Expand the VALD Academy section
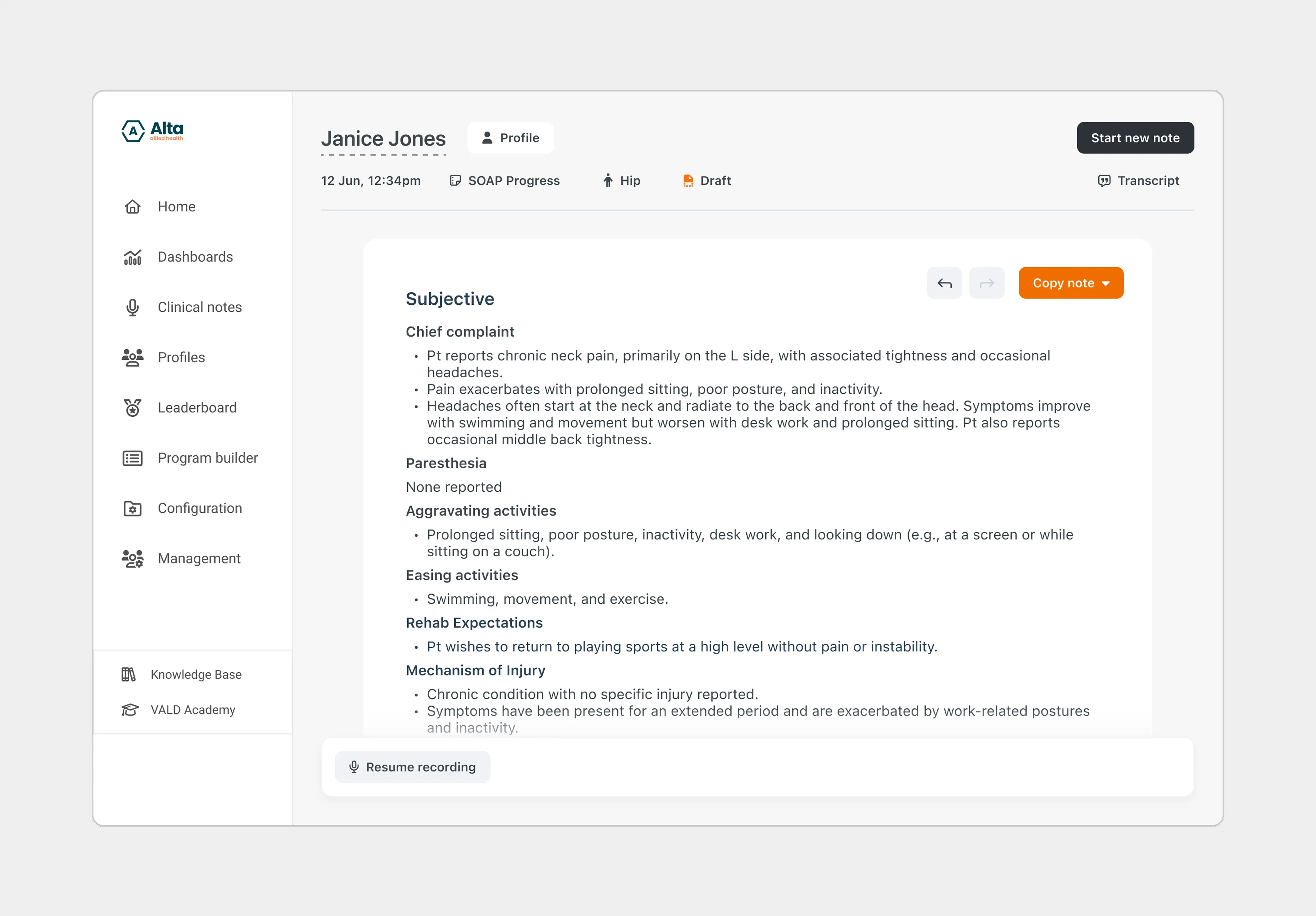 click(x=192, y=710)
